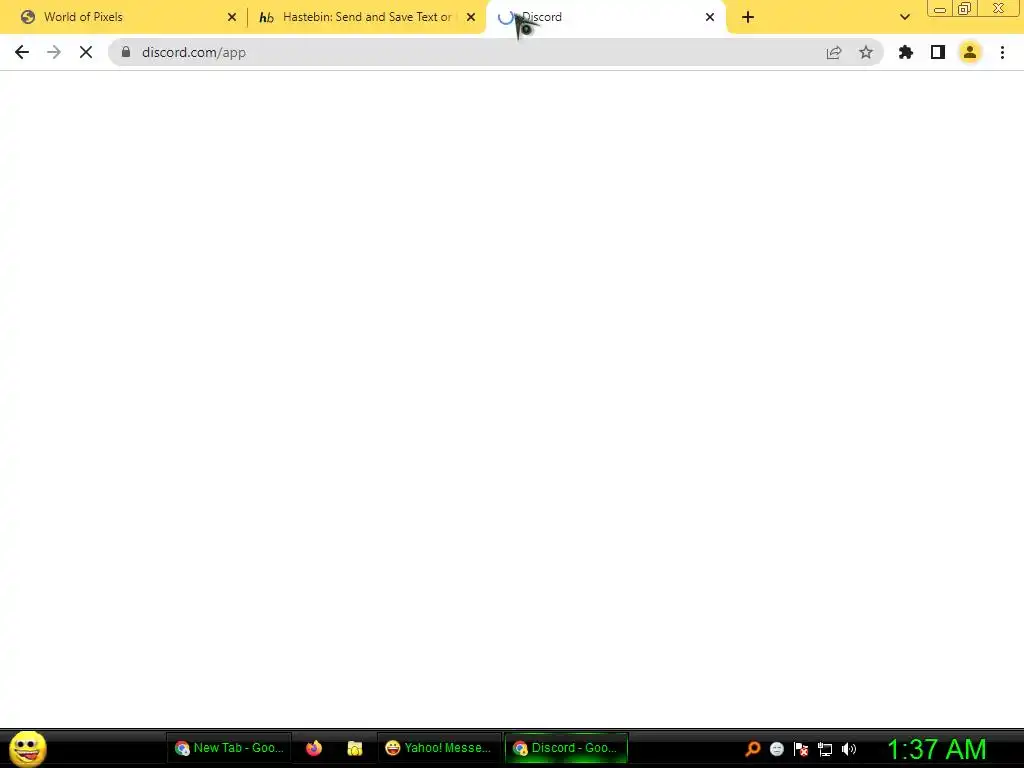Open the smiley Start menu button
The height and width of the screenshot is (768, 1024).
point(28,748)
